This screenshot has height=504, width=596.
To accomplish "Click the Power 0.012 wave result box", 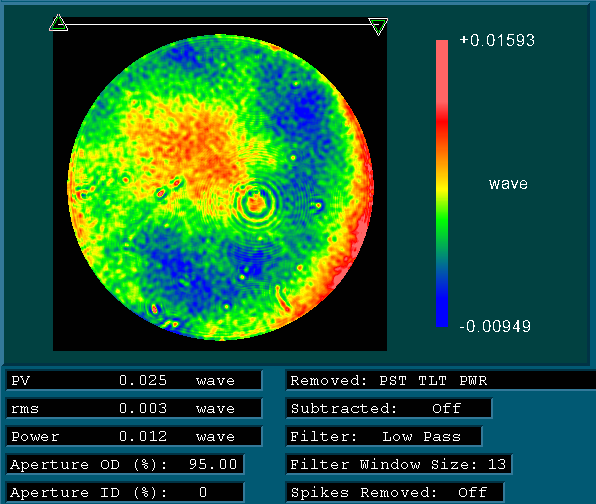I will click(134, 436).
